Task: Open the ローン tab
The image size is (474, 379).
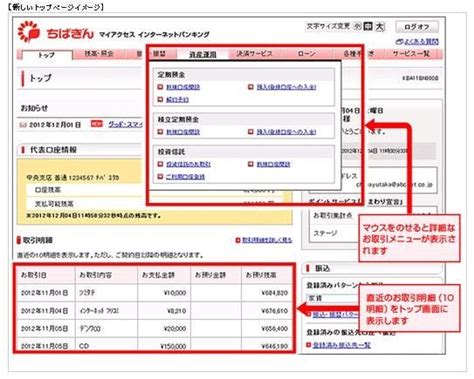Action: pos(307,54)
